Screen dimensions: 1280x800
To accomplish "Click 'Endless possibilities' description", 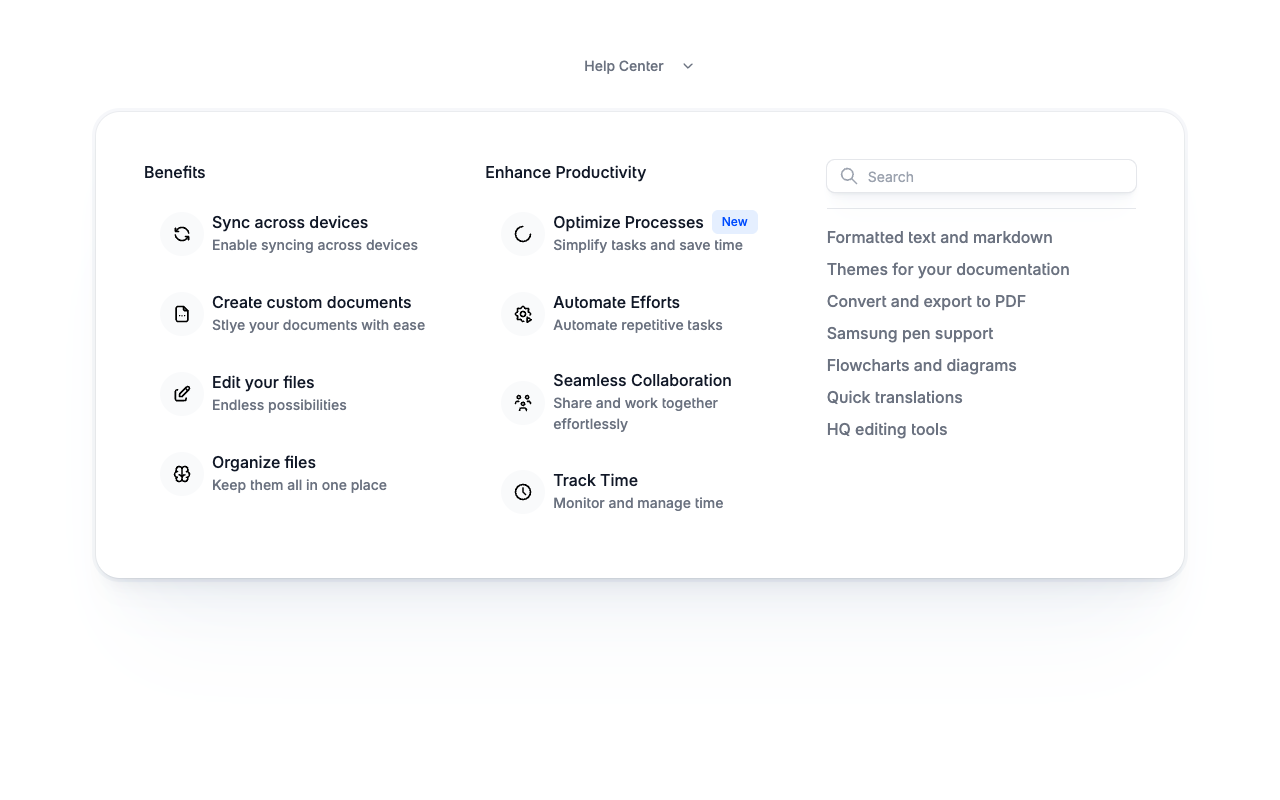I will tap(279, 405).
